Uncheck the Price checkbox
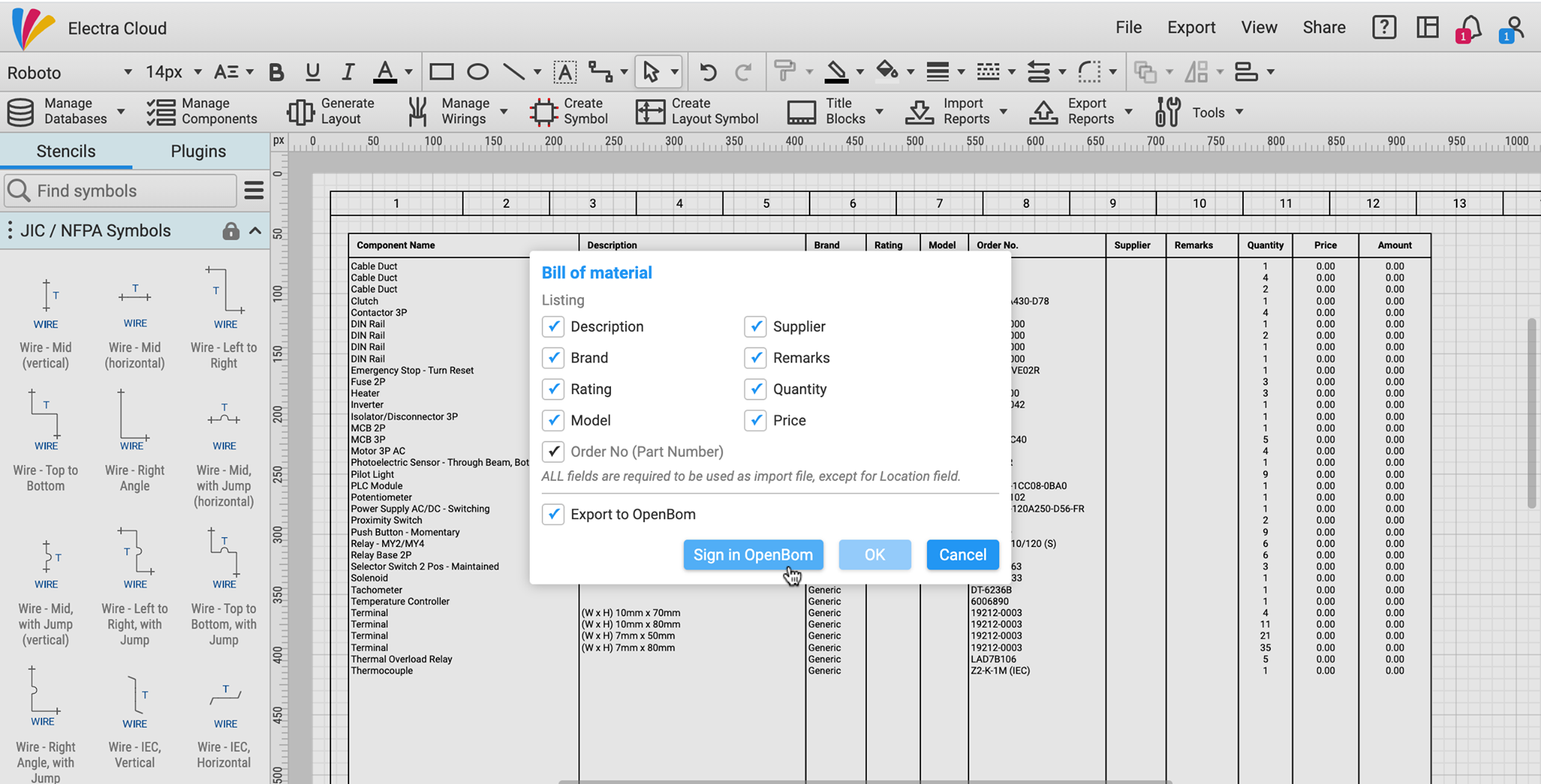The width and height of the screenshot is (1541, 784). pyautogui.click(x=755, y=421)
